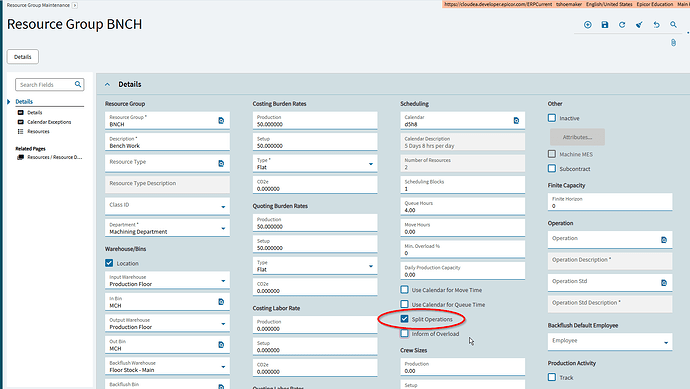Viewport: 690px width, 389px height.
Task: Open Resource Type search icon
Action: [x=221, y=163]
